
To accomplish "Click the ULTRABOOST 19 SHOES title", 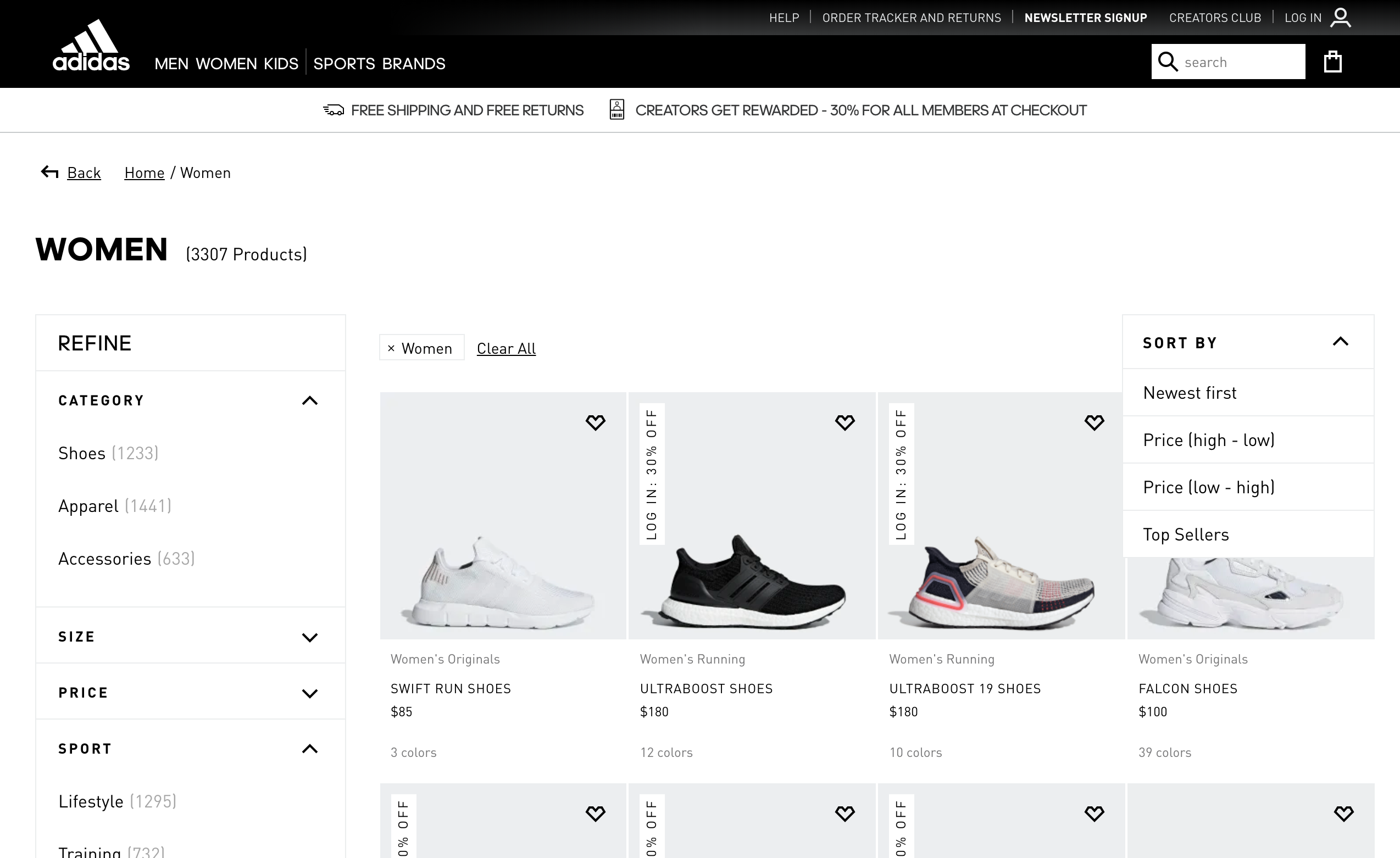I will (x=965, y=688).
